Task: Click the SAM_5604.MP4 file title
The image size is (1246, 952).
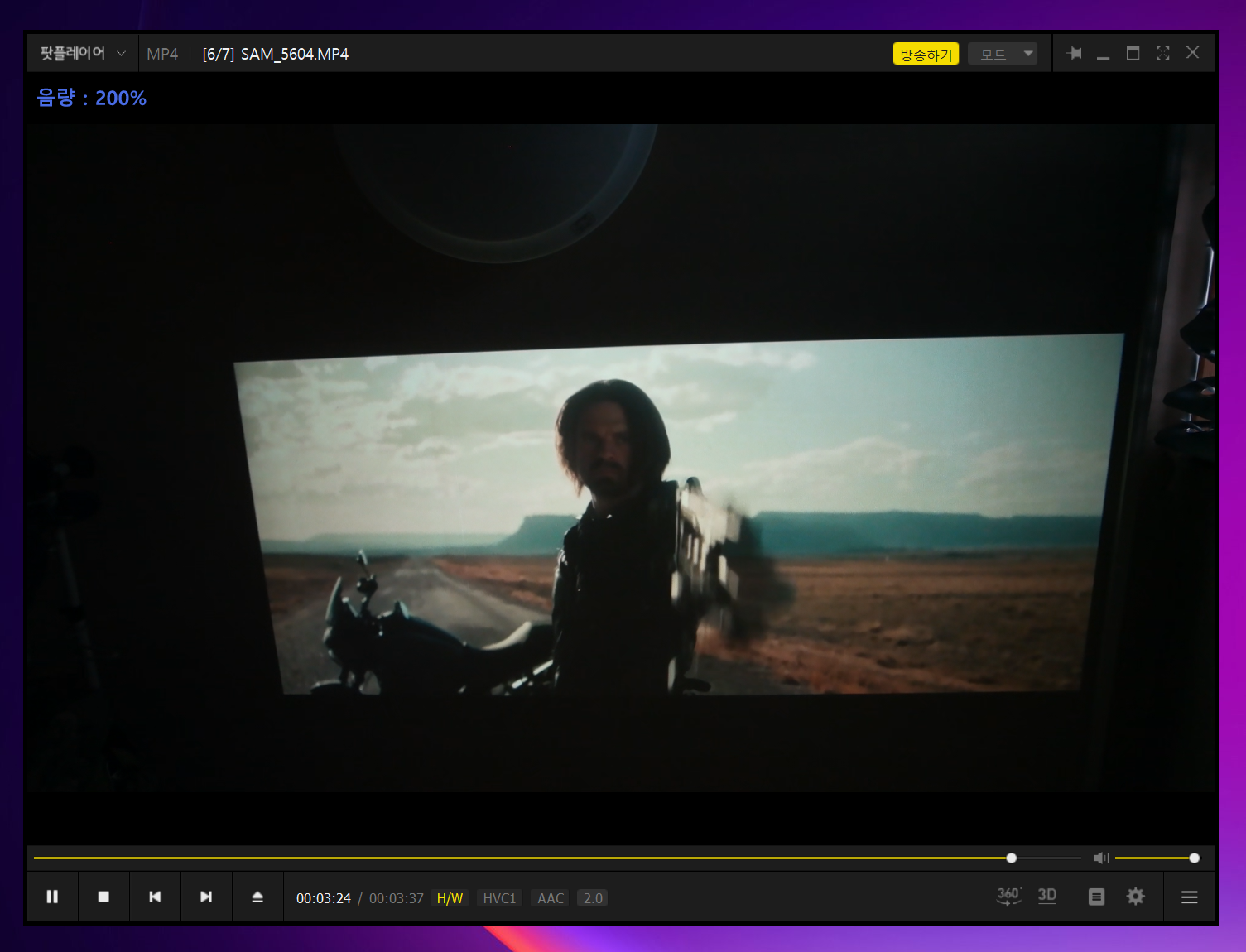Action: (295, 54)
